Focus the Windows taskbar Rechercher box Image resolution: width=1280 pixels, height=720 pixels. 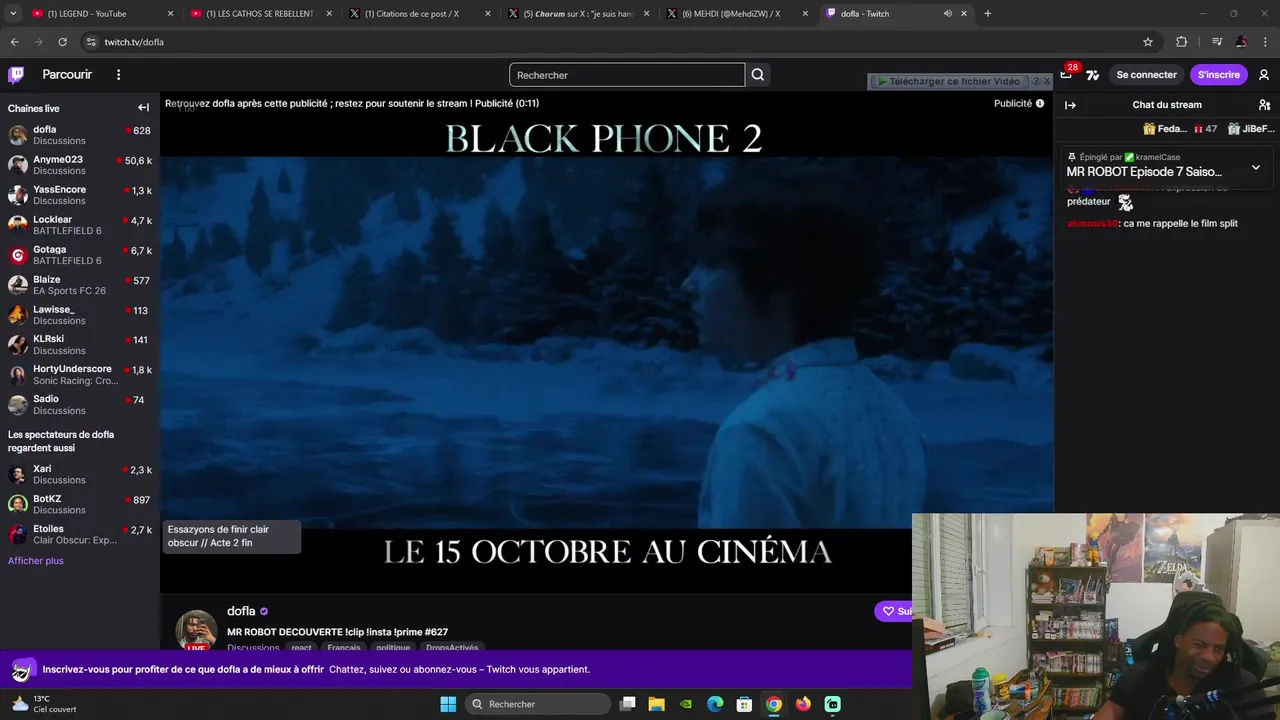pyautogui.click(x=538, y=704)
